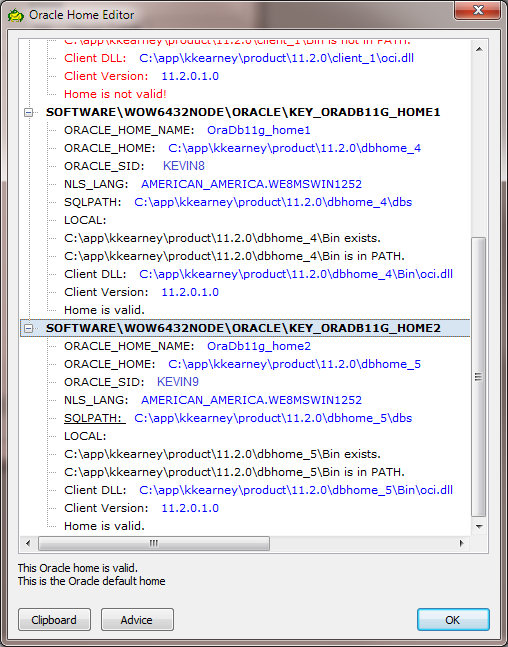Click the Clipboard button
This screenshot has width=508, height=647.
pos(54,619)
